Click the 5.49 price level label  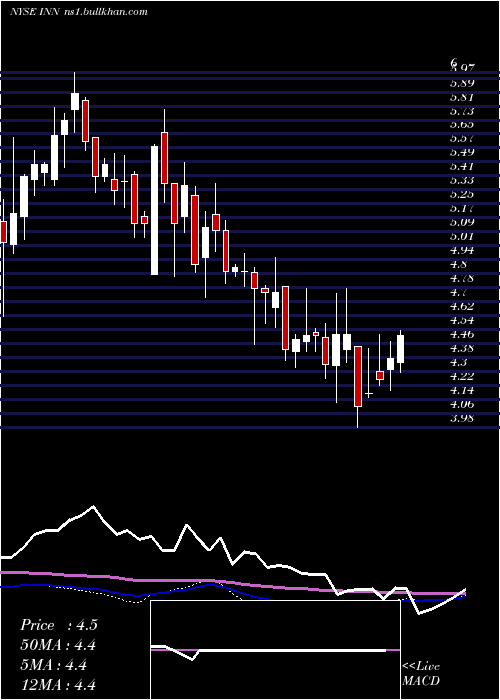[462, 153]
